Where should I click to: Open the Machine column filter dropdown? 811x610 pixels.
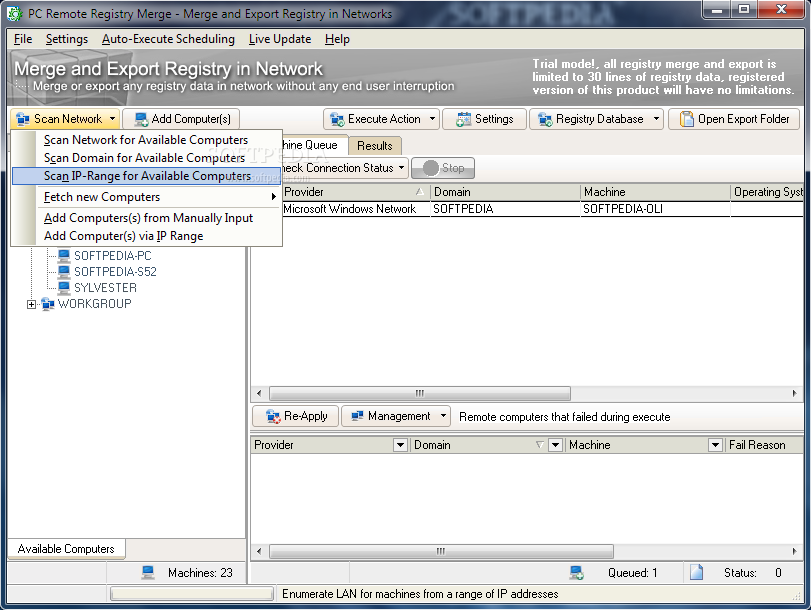coord(715,445)
